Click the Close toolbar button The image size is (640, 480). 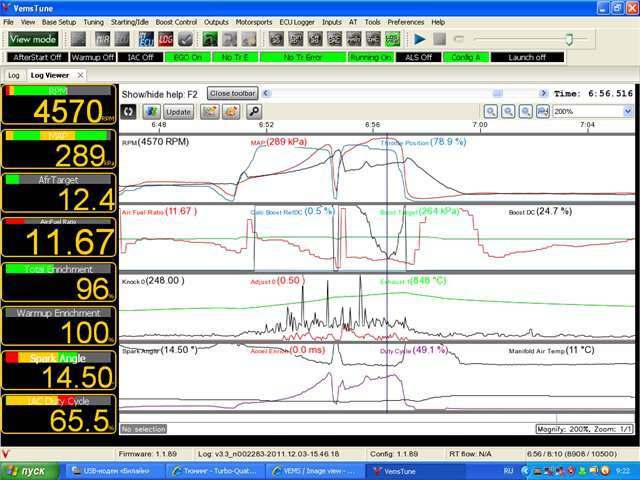tap(232, 93)
